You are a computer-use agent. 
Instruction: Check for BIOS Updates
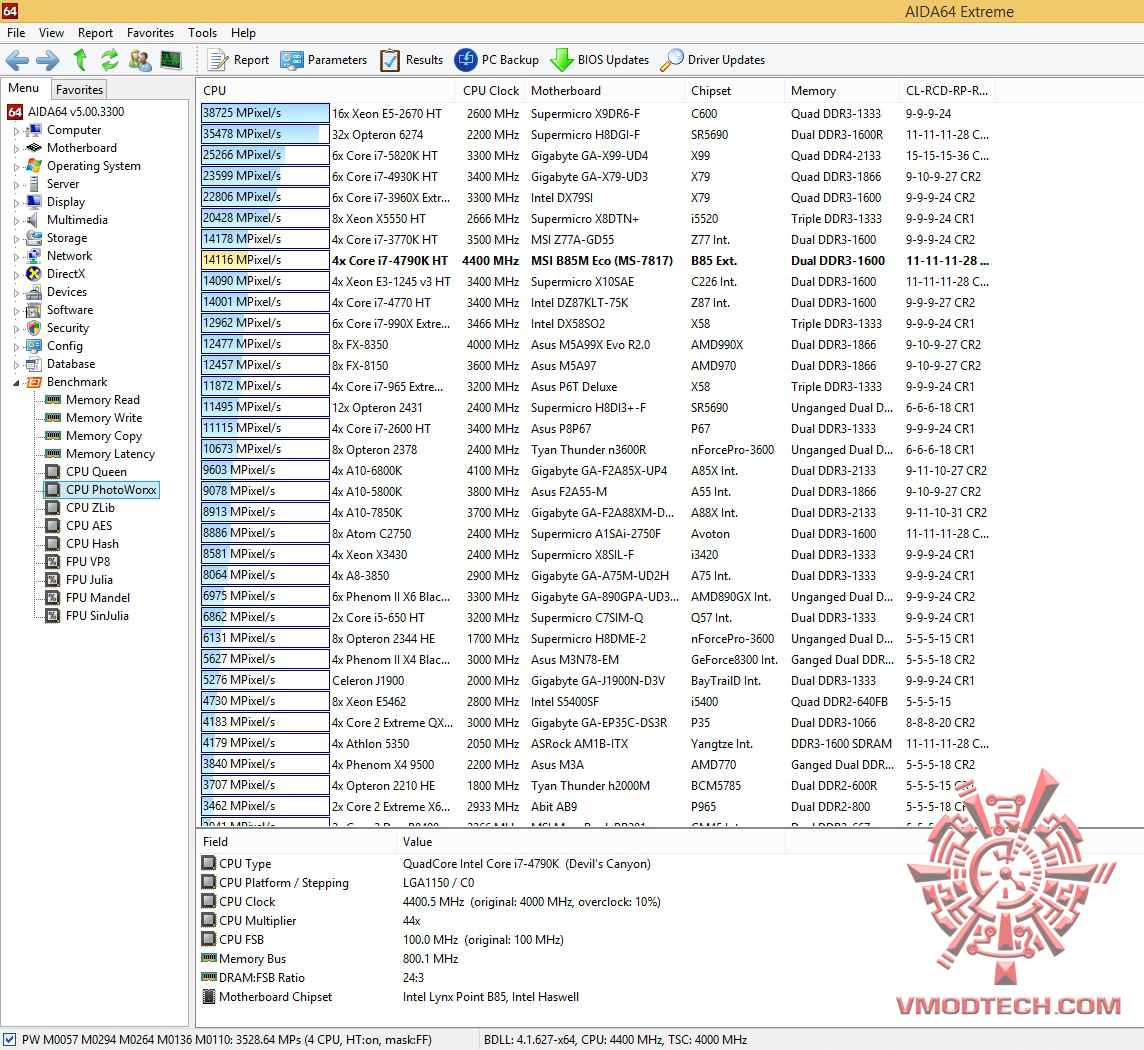point(600,60)
